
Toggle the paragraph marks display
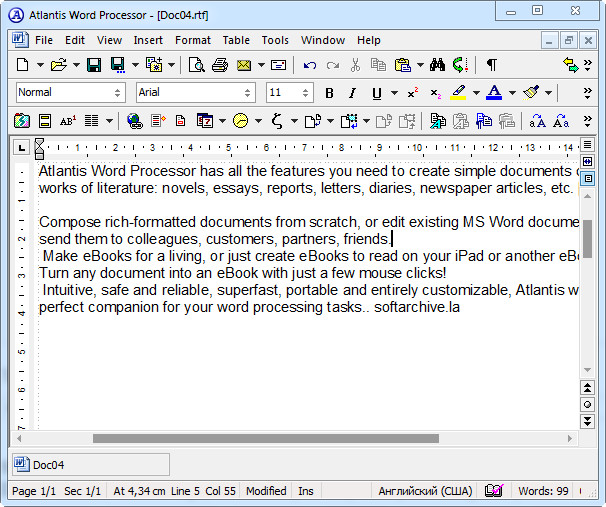click(x=491, y=65)
